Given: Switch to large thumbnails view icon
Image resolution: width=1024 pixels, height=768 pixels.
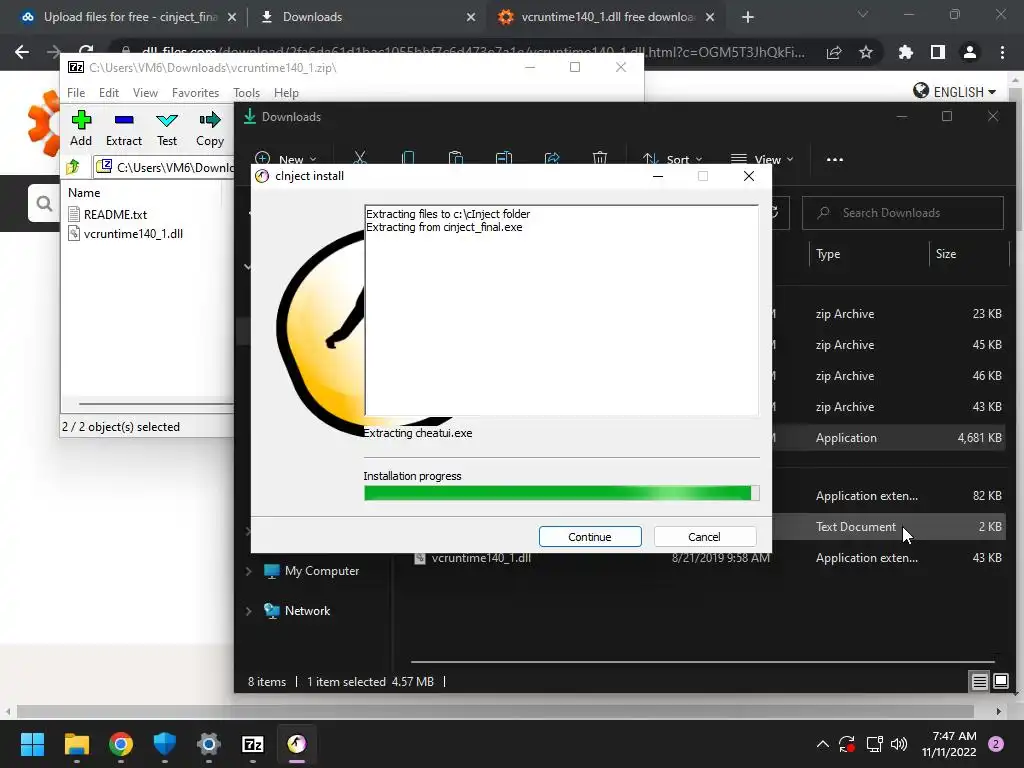Looking at the screenshot, I should (1001, 682).
